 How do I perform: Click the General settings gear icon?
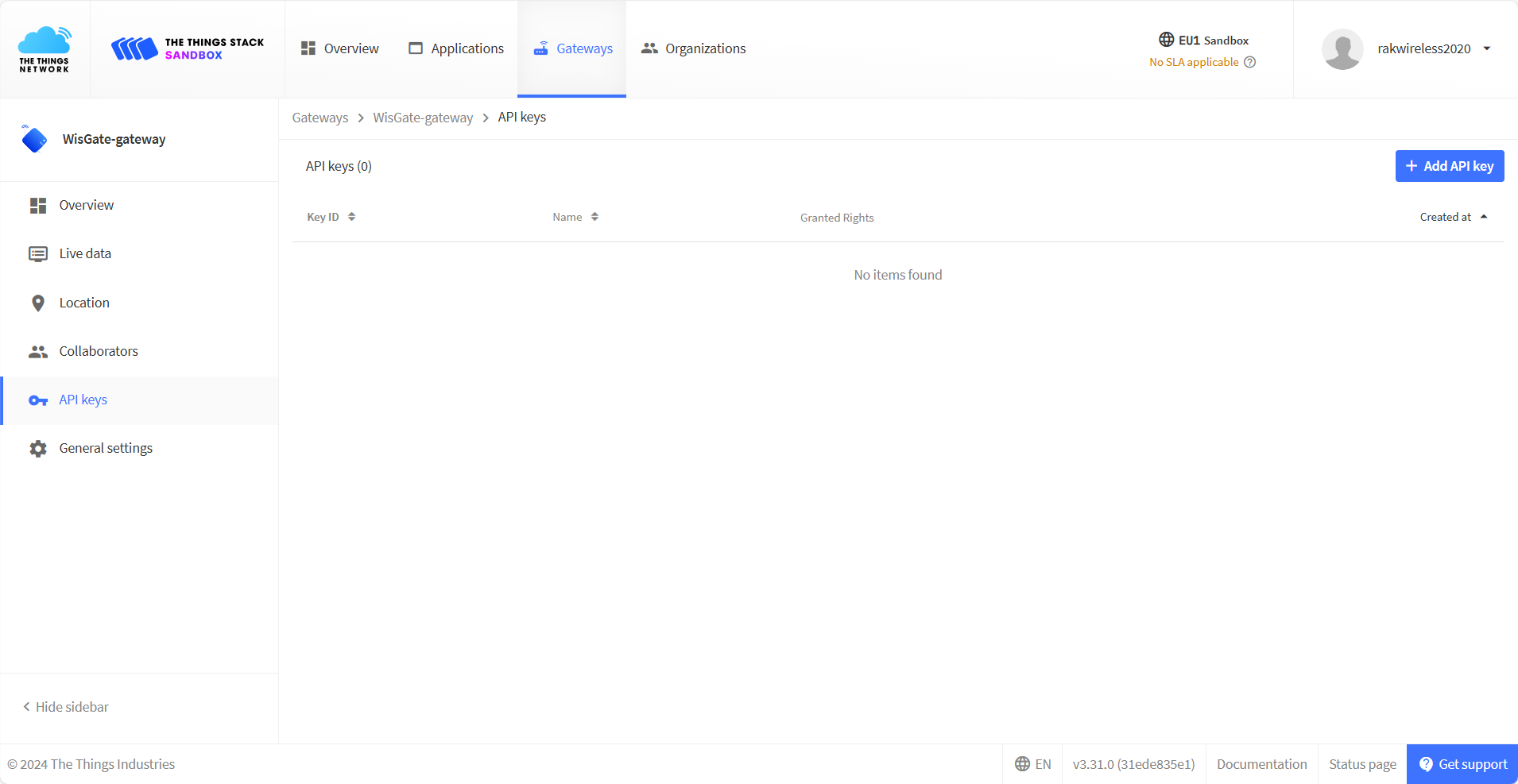38,449
